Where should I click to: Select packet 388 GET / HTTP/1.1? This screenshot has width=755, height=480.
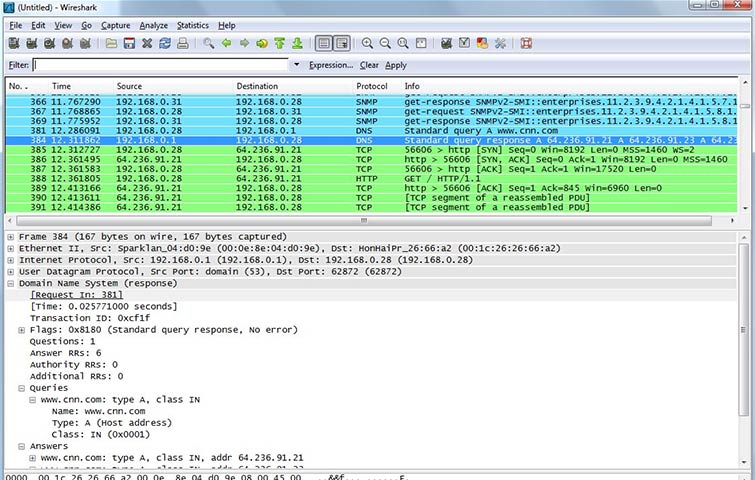click(371, 179)
